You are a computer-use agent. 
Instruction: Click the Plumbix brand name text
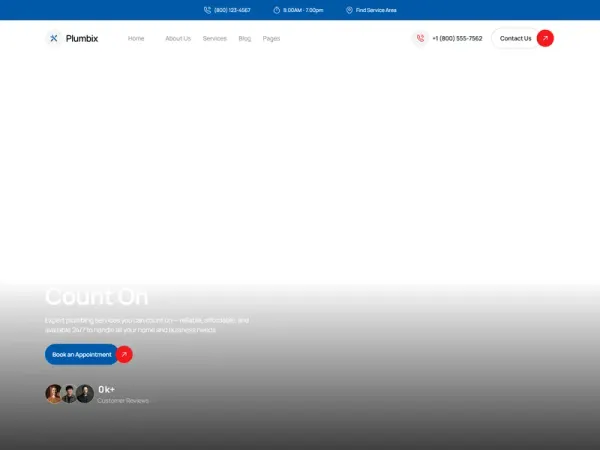(82, 38)
